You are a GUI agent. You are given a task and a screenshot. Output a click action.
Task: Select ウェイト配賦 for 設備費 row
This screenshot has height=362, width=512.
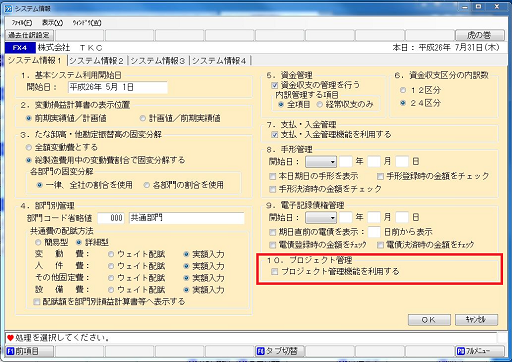point(111,290)
